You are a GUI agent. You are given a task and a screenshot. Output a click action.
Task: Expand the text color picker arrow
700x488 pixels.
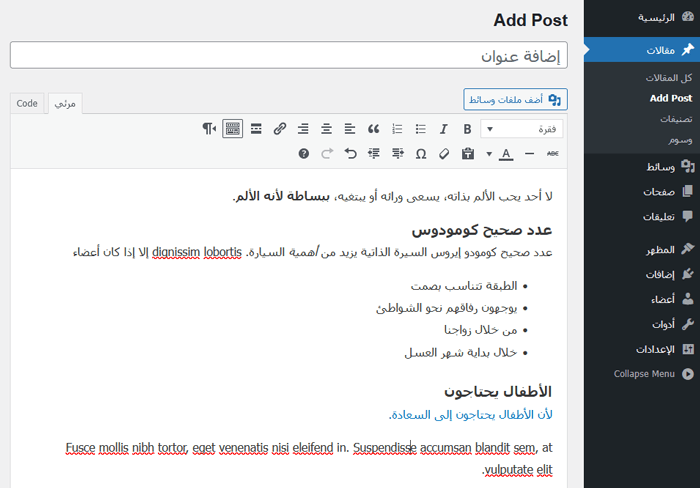(489, 154)
